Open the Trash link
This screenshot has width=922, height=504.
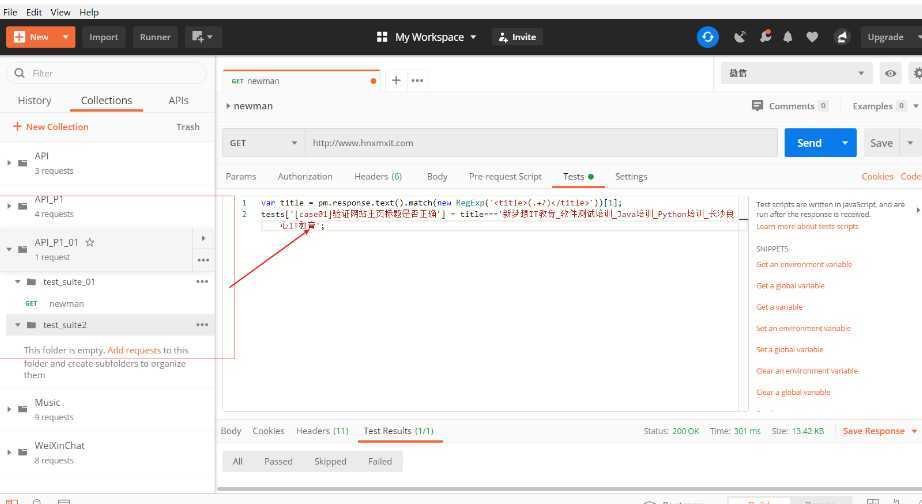point(188,127)
